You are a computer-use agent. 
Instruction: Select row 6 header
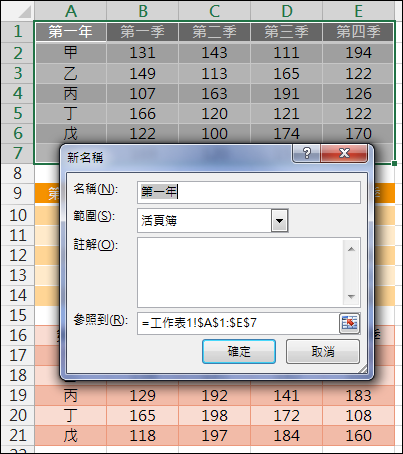18,133
